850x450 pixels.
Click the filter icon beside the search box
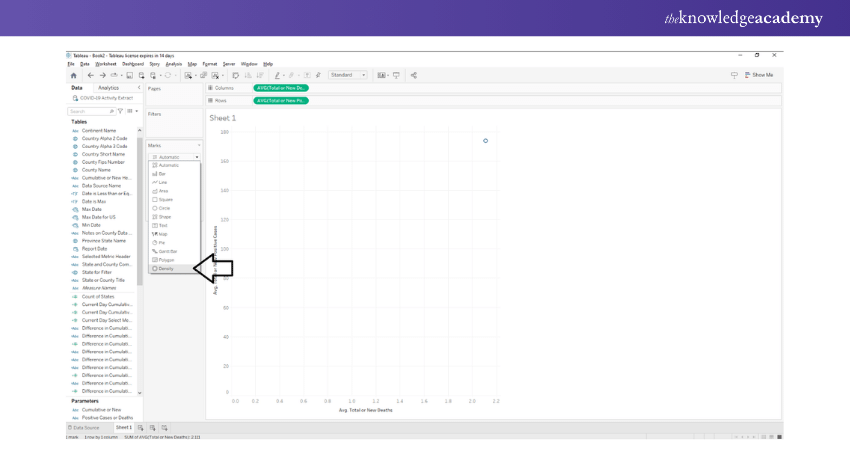tap(121, 111)
